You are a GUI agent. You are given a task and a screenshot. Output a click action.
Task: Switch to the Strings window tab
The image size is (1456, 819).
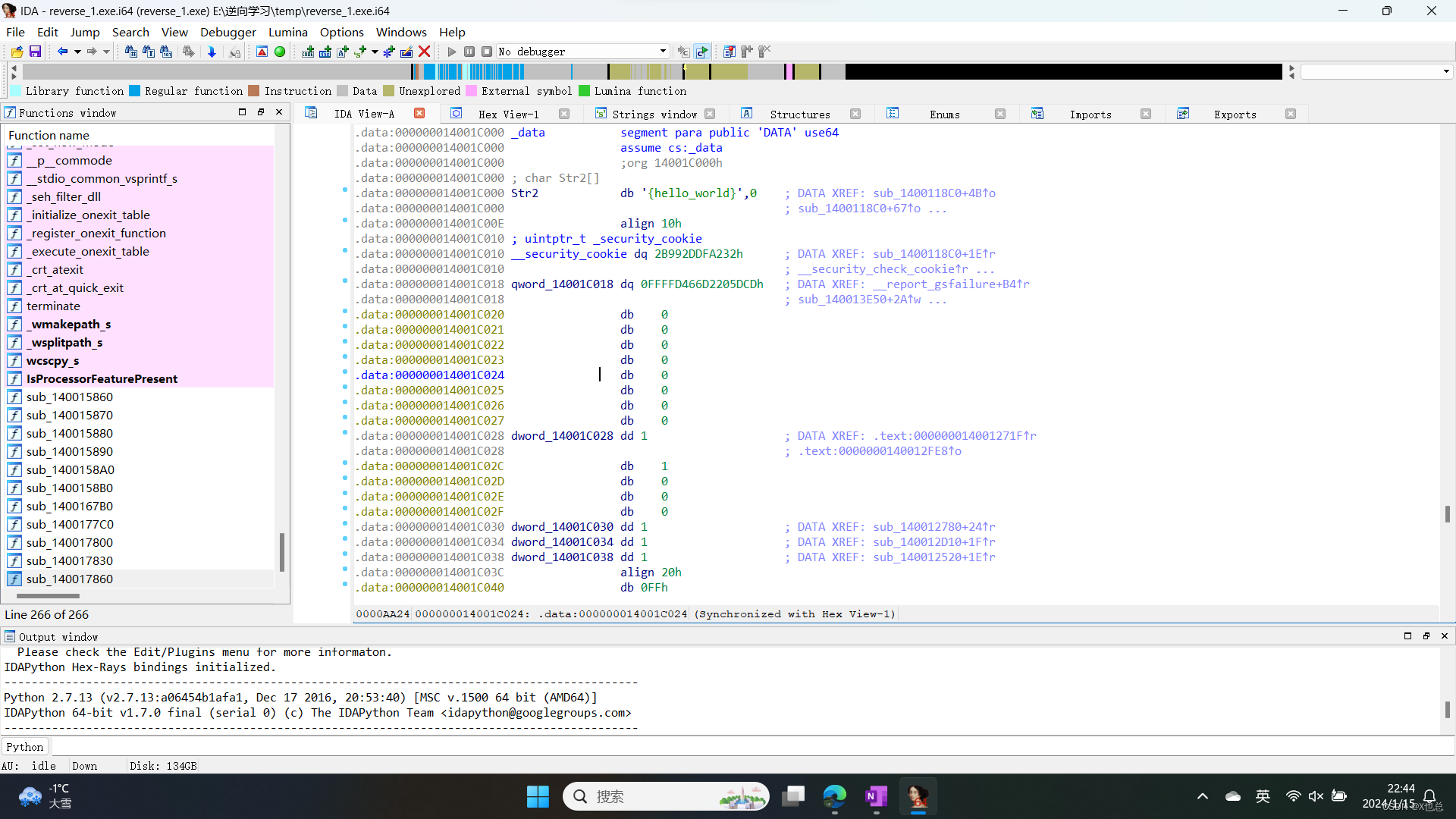[x=654, y=114]
